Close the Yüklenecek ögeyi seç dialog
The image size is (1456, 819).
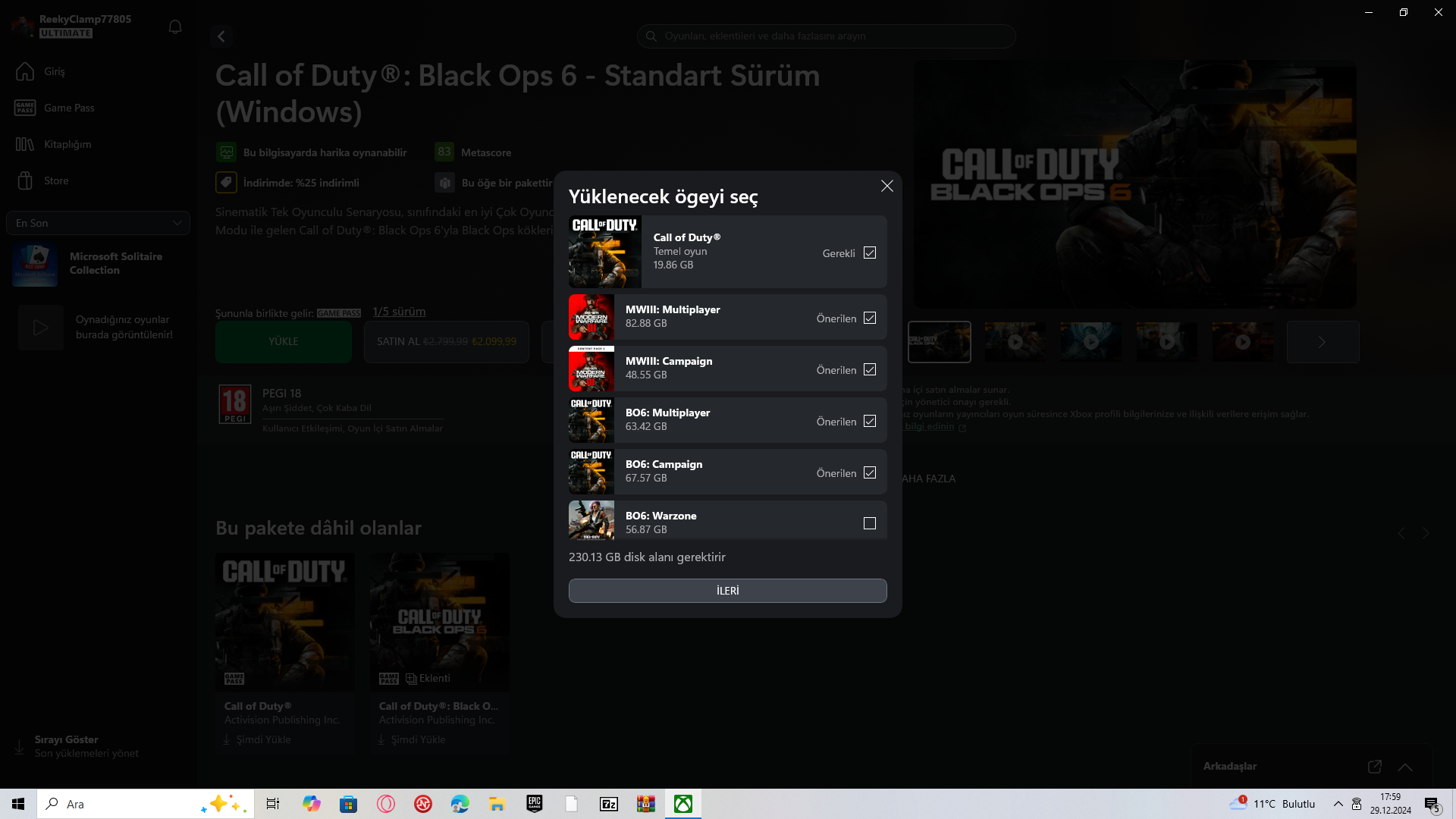886,187
